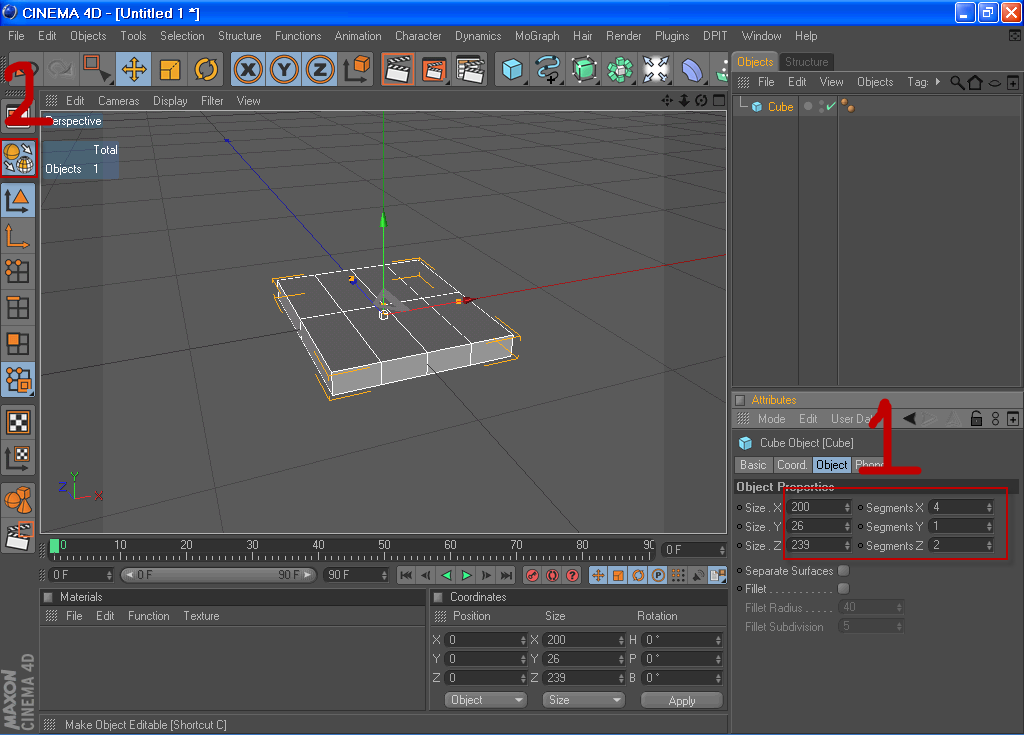Switch to the Coord. tab in Attributes
Screen dimensions: 1024x735
(x=792, y=465)
